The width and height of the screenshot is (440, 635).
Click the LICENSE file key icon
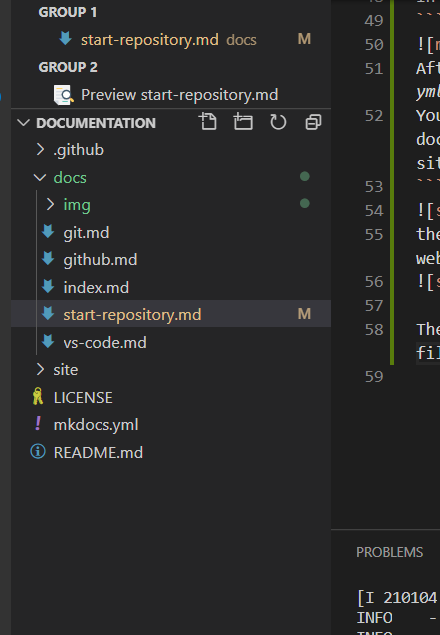(38, 396)
